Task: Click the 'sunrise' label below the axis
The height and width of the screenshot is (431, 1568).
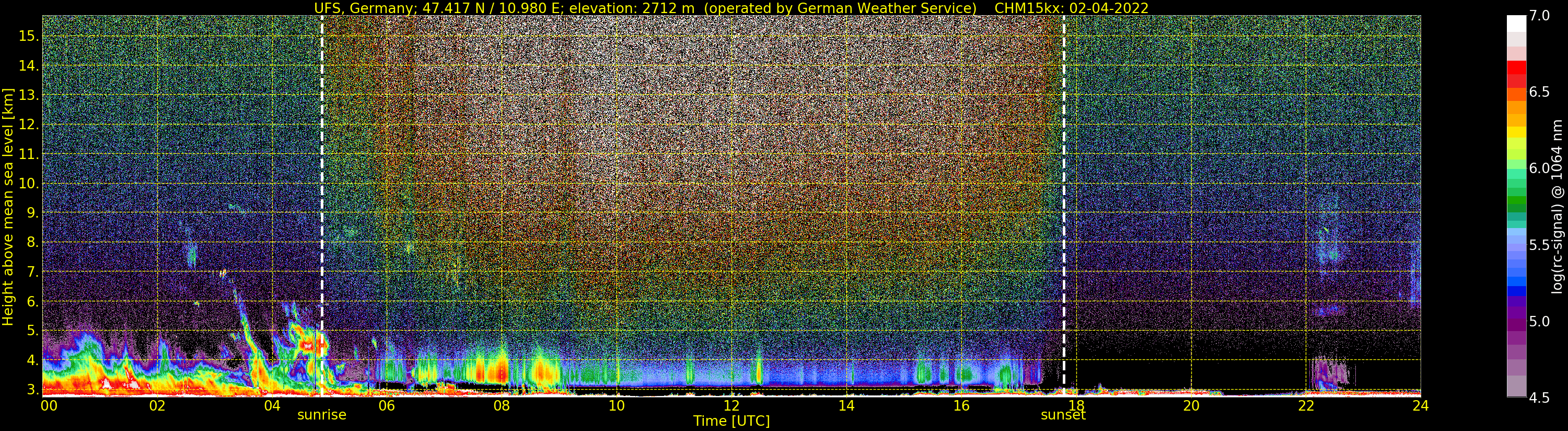Action: [321, 415]
